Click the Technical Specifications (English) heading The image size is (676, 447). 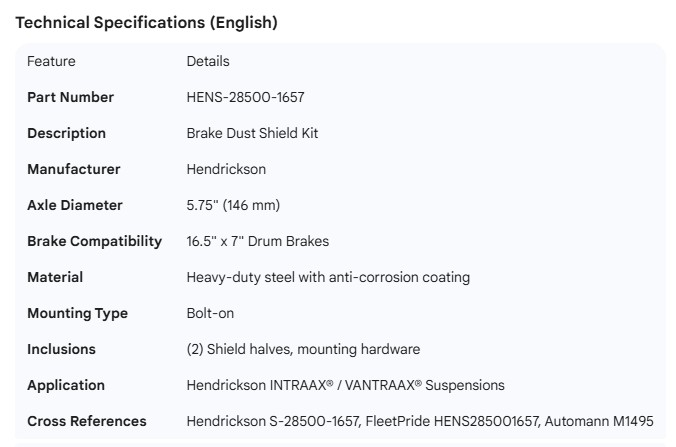click(146, 22)
